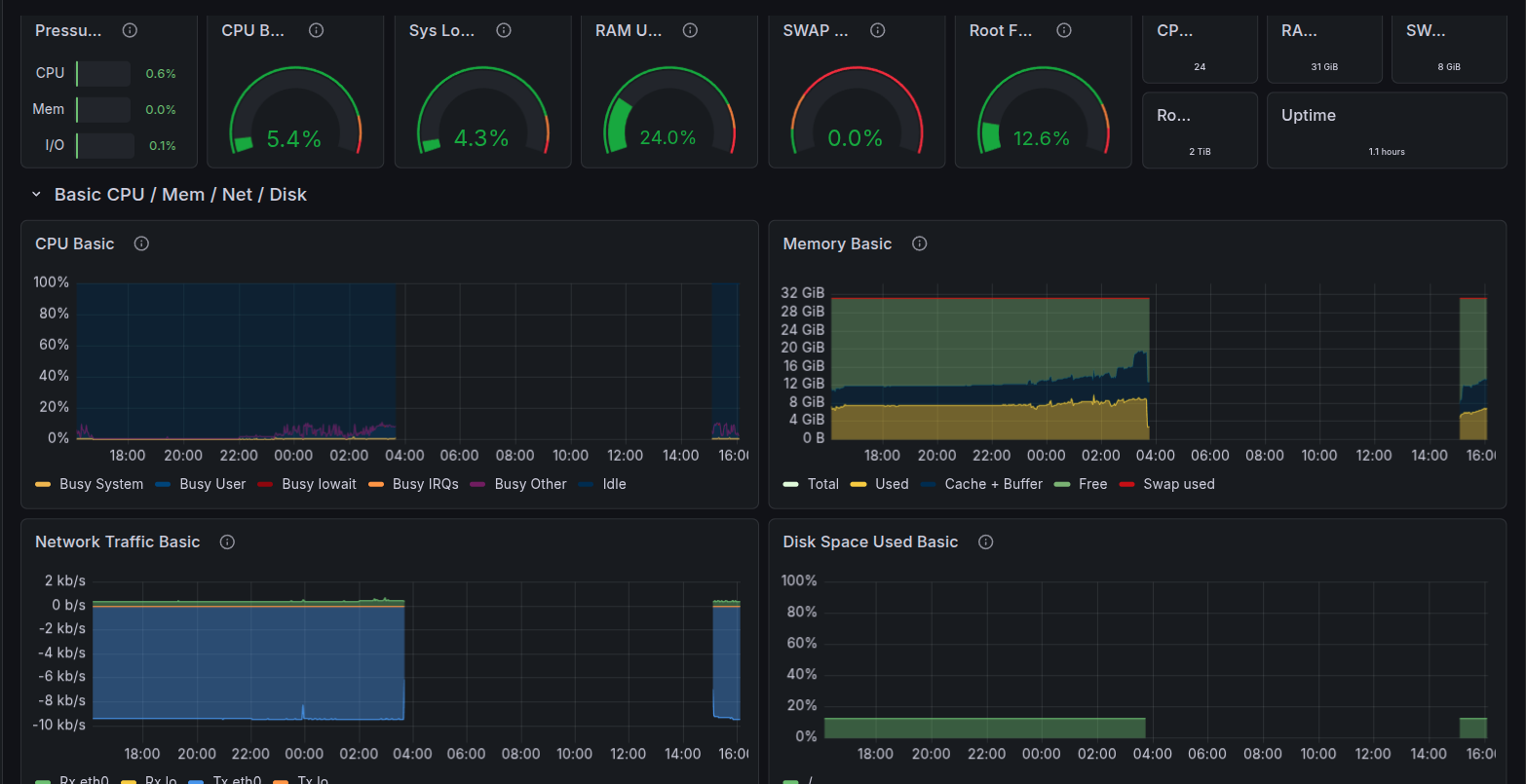This screenshot has width=1526, height=784.
Task: Show the Memory Basic panel description icon
Action: (919, 243)
